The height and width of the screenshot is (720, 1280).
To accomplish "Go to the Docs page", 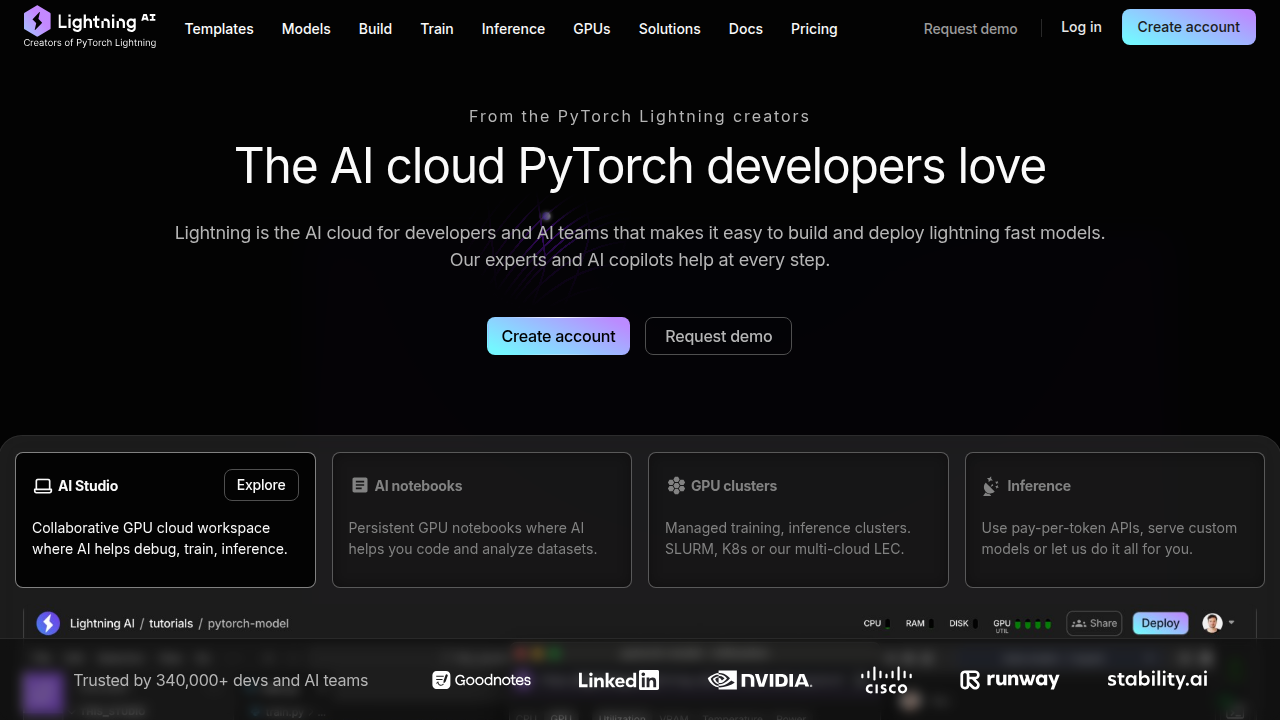I will click(x=746, y=29).
